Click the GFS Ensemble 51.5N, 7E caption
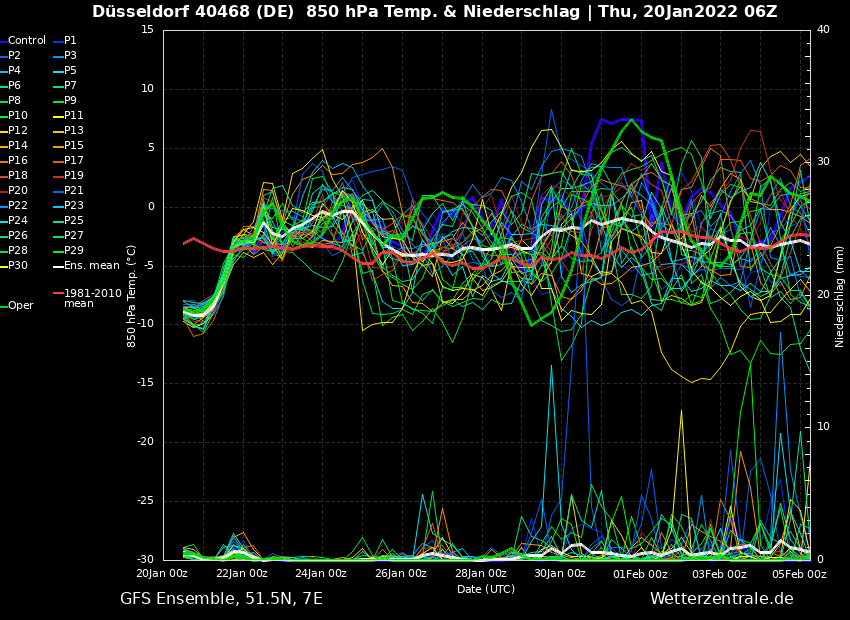 [x=221, y=599]
